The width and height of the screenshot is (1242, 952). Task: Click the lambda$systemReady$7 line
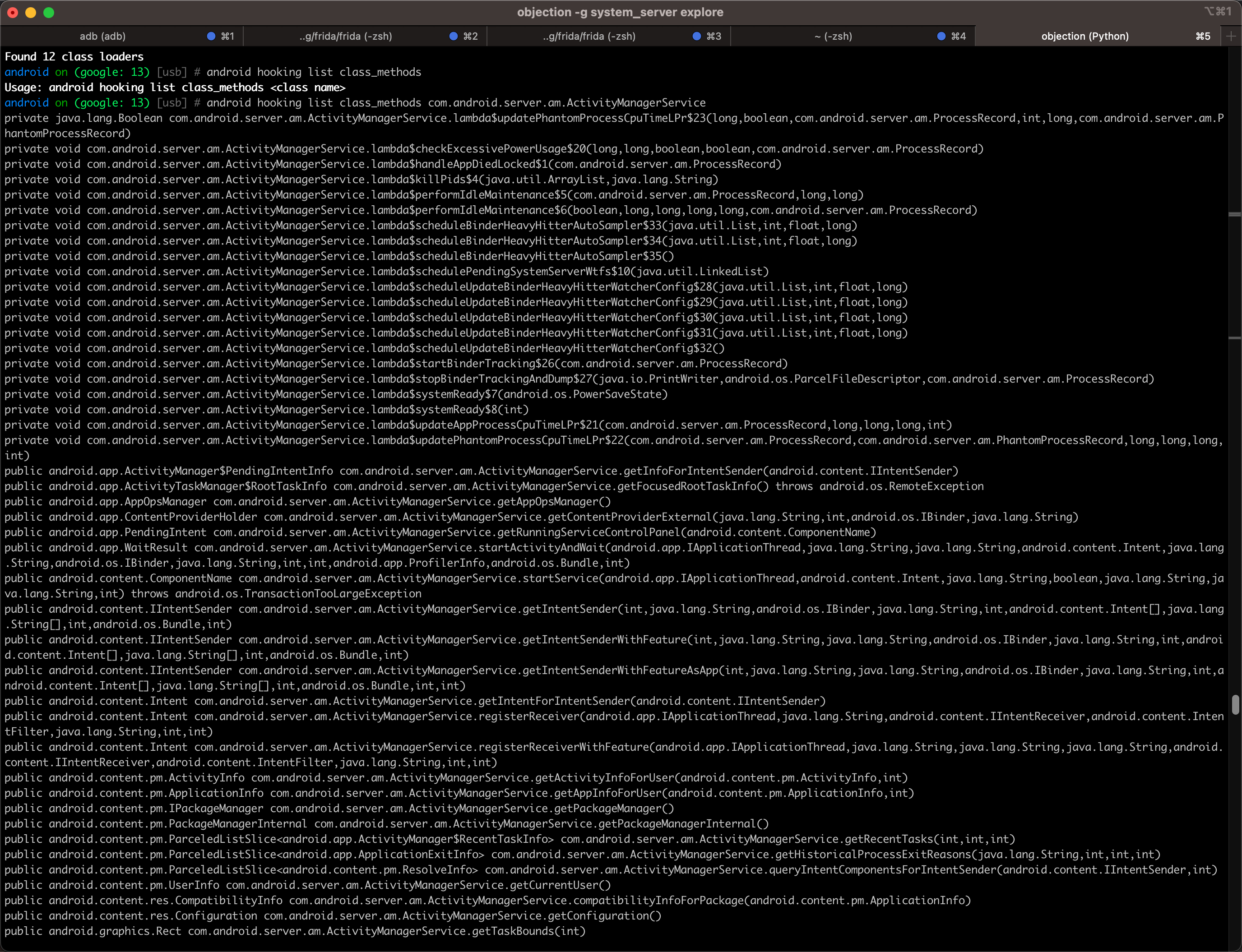coord(336,394)
